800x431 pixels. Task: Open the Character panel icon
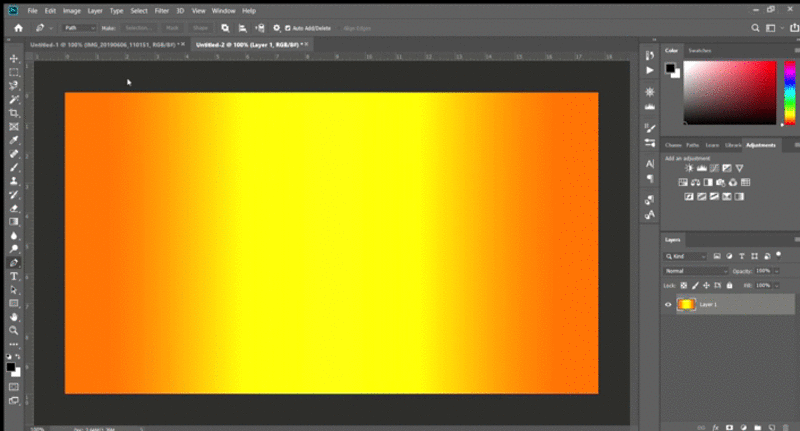(649, 164)
